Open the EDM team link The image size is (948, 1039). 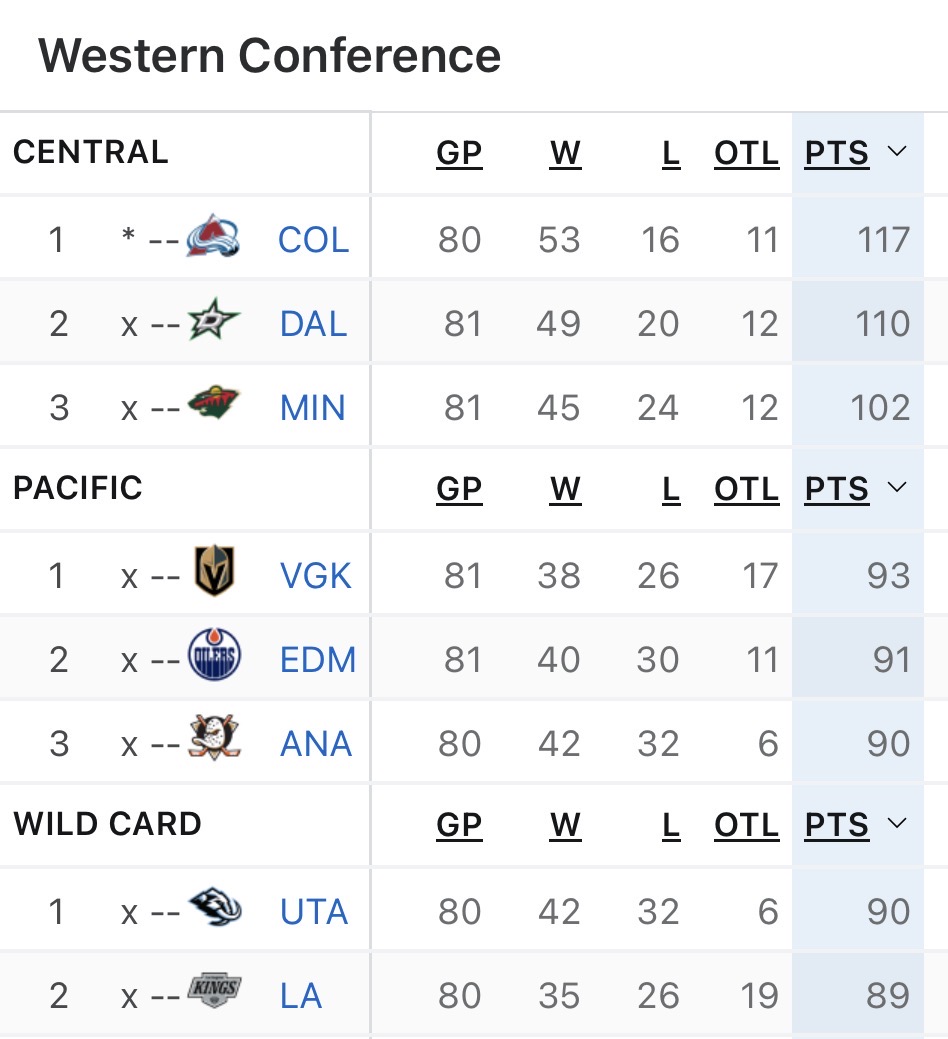click(x=318, y=660)
